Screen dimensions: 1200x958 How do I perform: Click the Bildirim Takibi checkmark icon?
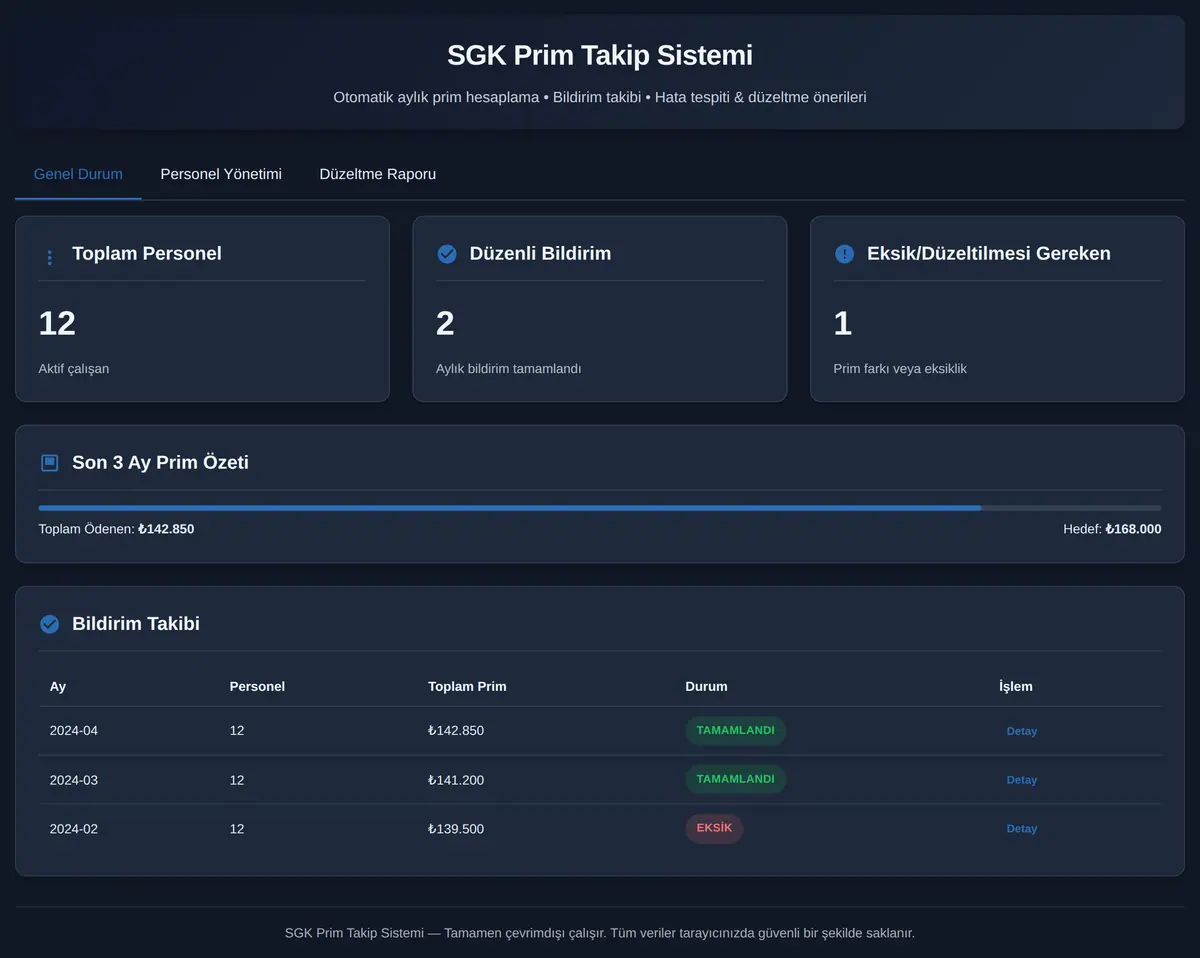click(49, 624)
